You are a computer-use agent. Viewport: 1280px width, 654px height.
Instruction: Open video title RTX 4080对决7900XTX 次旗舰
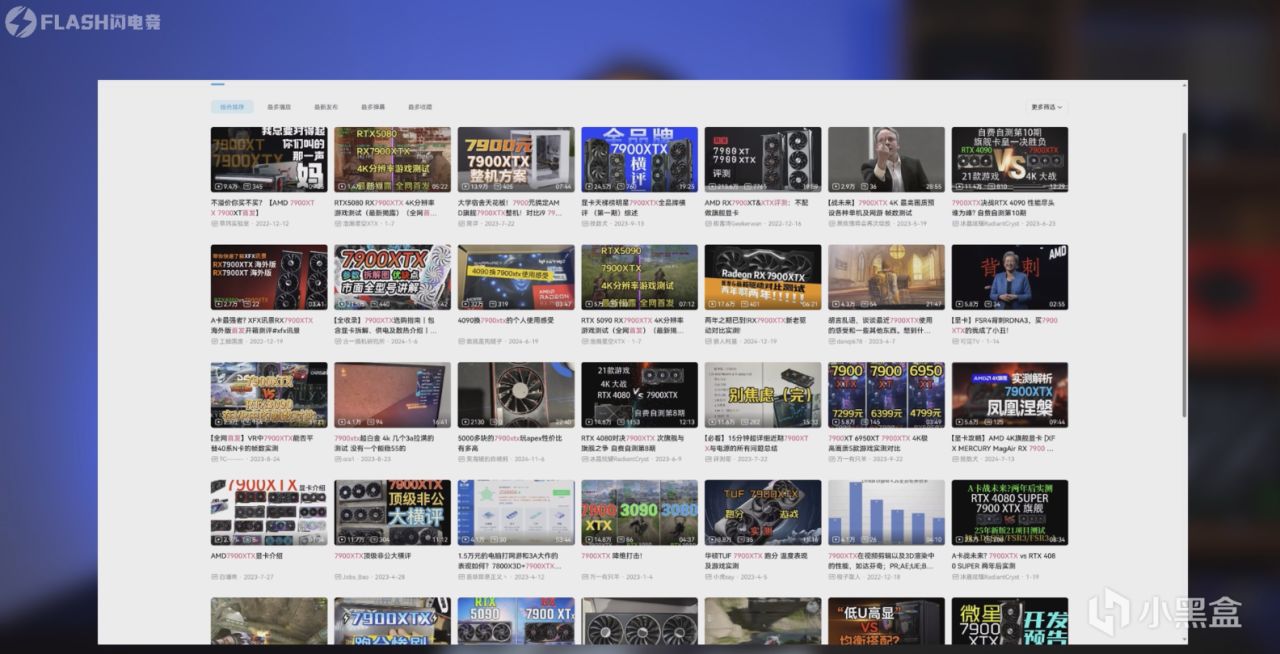tap(634, 442)
